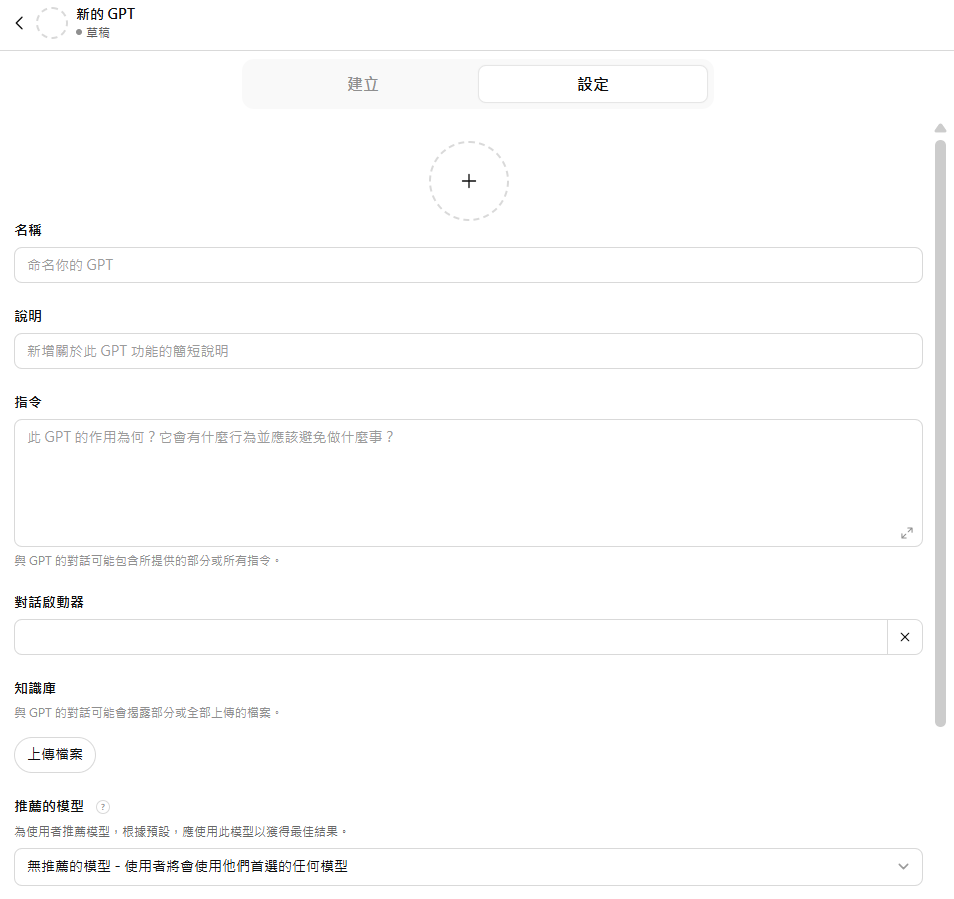Click into the 指令 instructions textarea
The width and height of the screenshot is (954, 899).
[468, 482]
